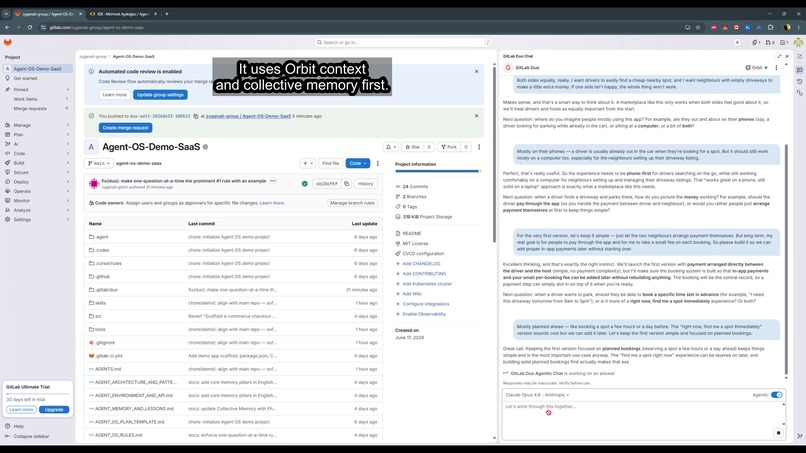Focus the Search or go to field
The image size is (806, 453).
click(403, 42)
